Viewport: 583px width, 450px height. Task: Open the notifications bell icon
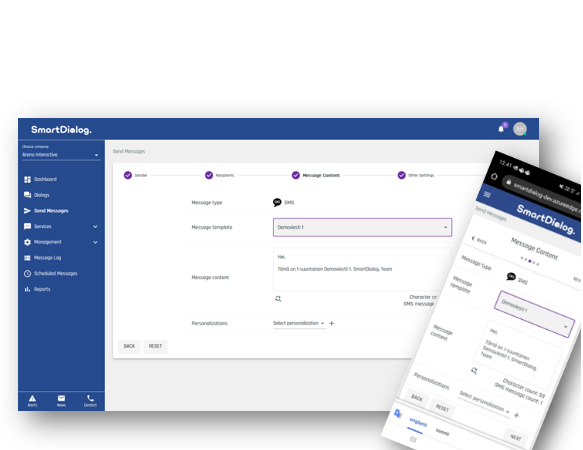pos(501,129)
